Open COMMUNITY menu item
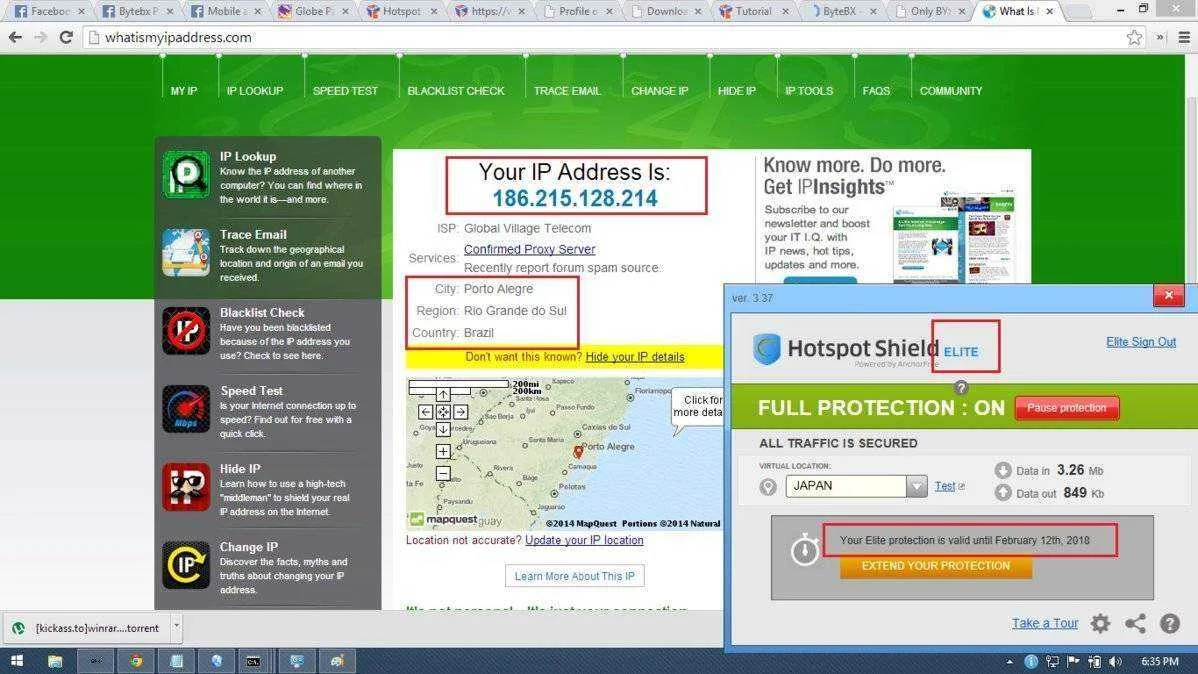The height and width of the screenshot is (674, 1198). click(x=951, y=91)
